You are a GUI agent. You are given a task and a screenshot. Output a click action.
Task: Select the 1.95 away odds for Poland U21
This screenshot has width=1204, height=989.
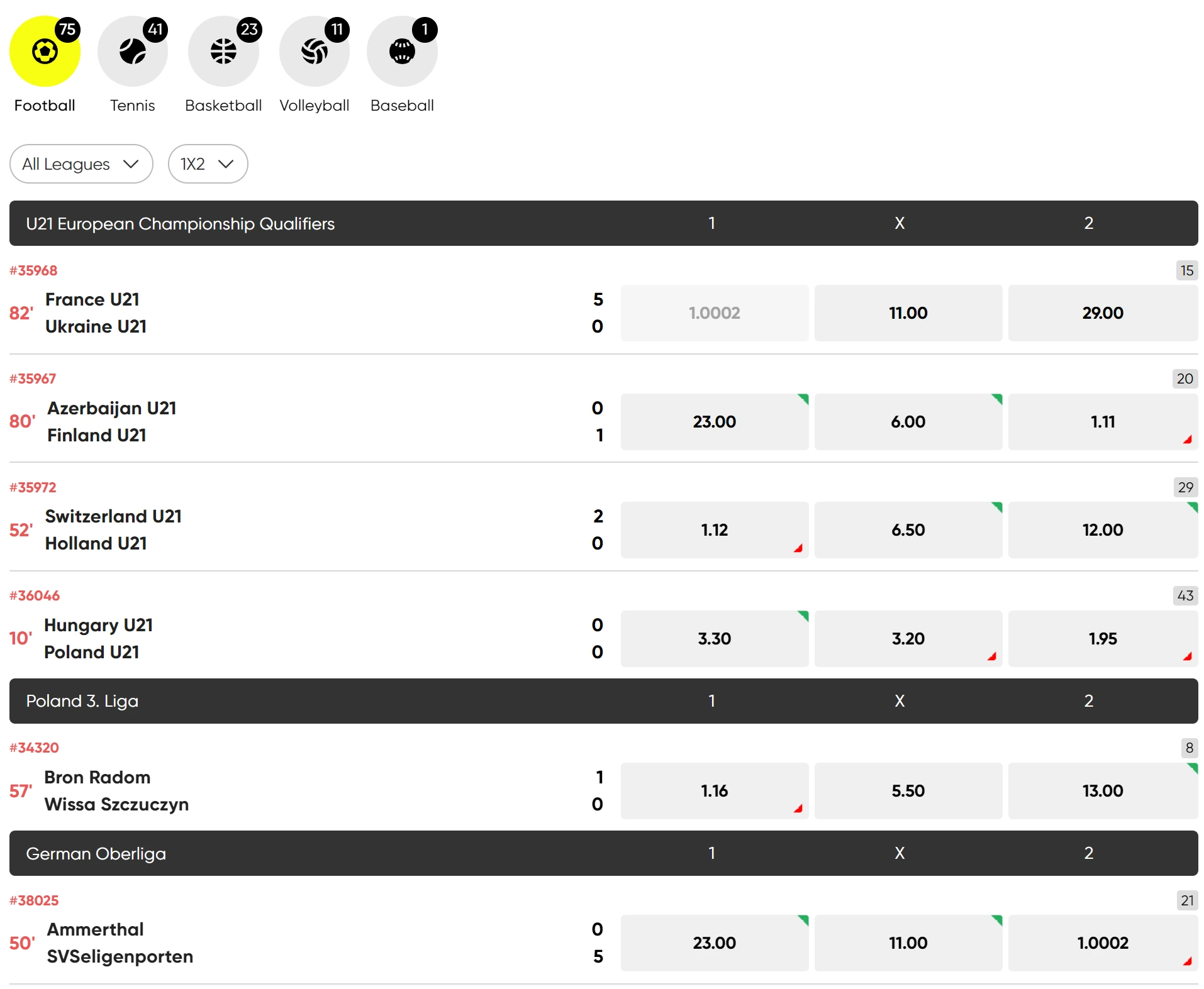point(1103,638)
